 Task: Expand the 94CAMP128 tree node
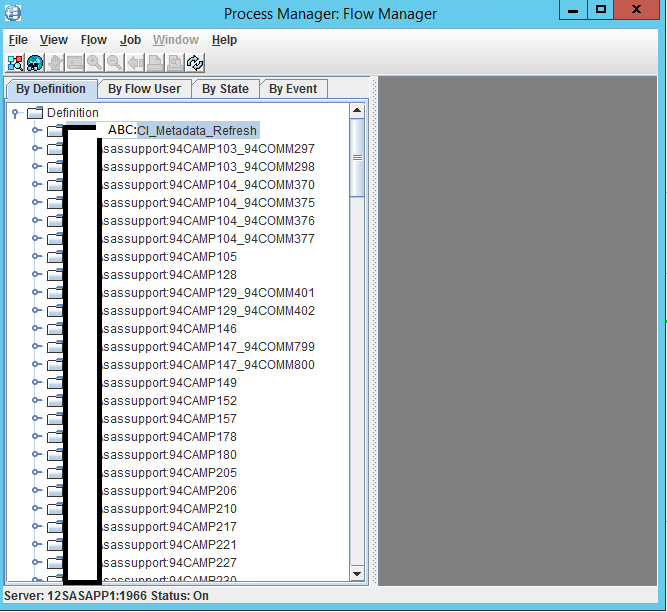point(37,274)
